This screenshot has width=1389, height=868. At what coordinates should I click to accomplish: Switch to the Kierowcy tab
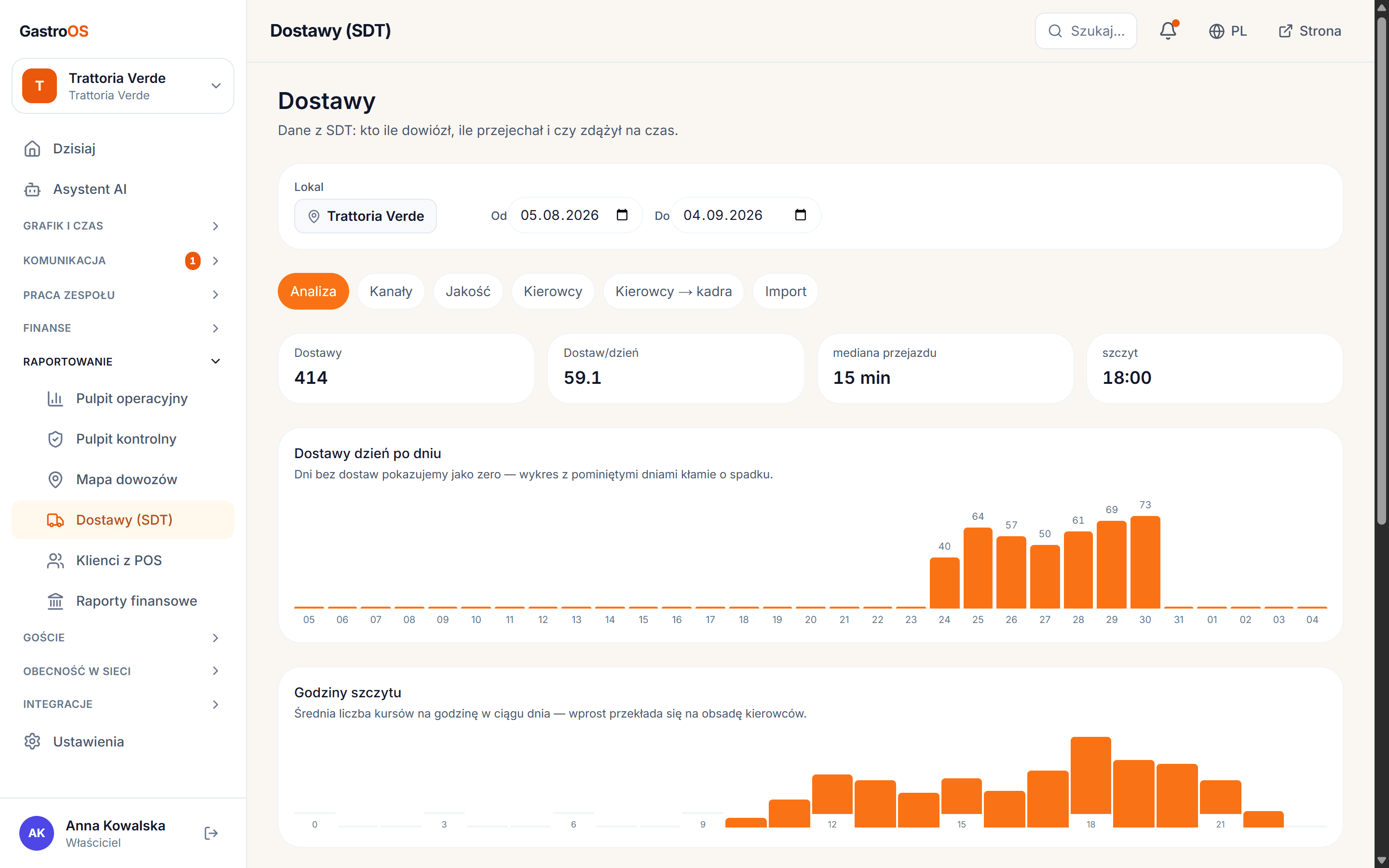coord(553,292)
